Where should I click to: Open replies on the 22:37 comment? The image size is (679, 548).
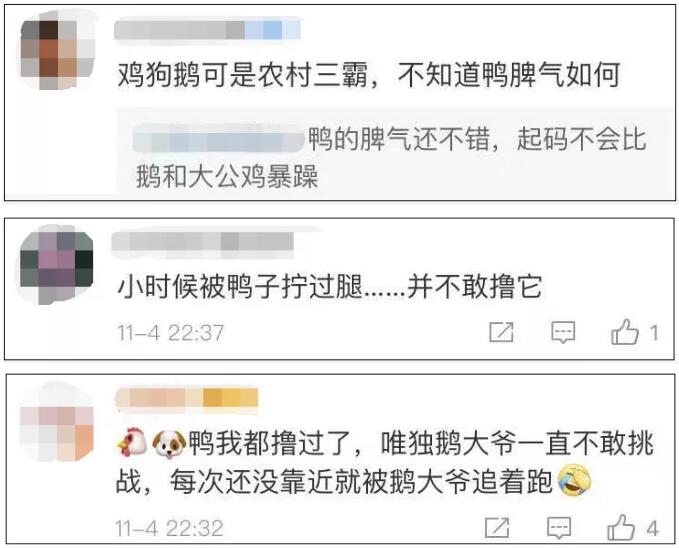coord(563,332)
